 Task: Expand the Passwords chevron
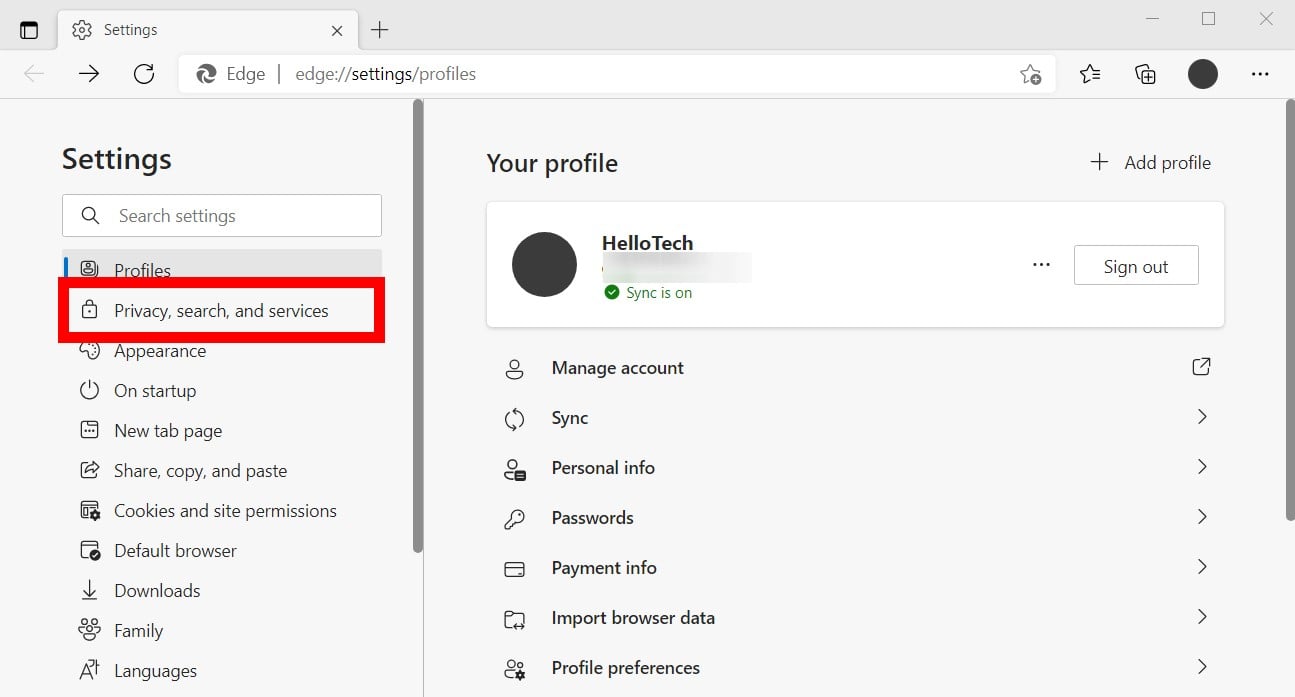pos(1202,517)
